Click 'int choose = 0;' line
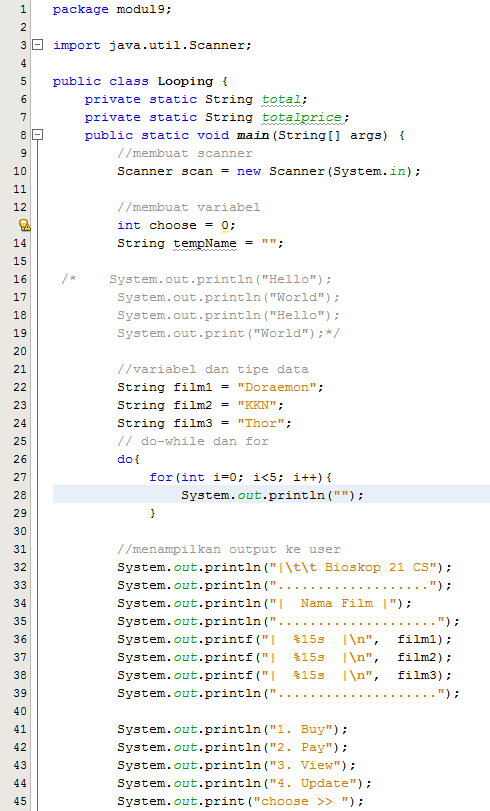 (x=176, y=226)
